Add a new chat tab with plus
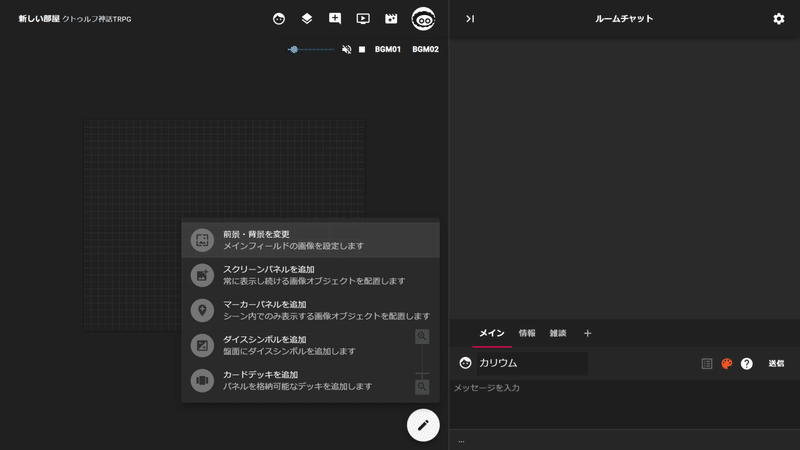This screenshot has height=450, width=800. click(587, 333)
